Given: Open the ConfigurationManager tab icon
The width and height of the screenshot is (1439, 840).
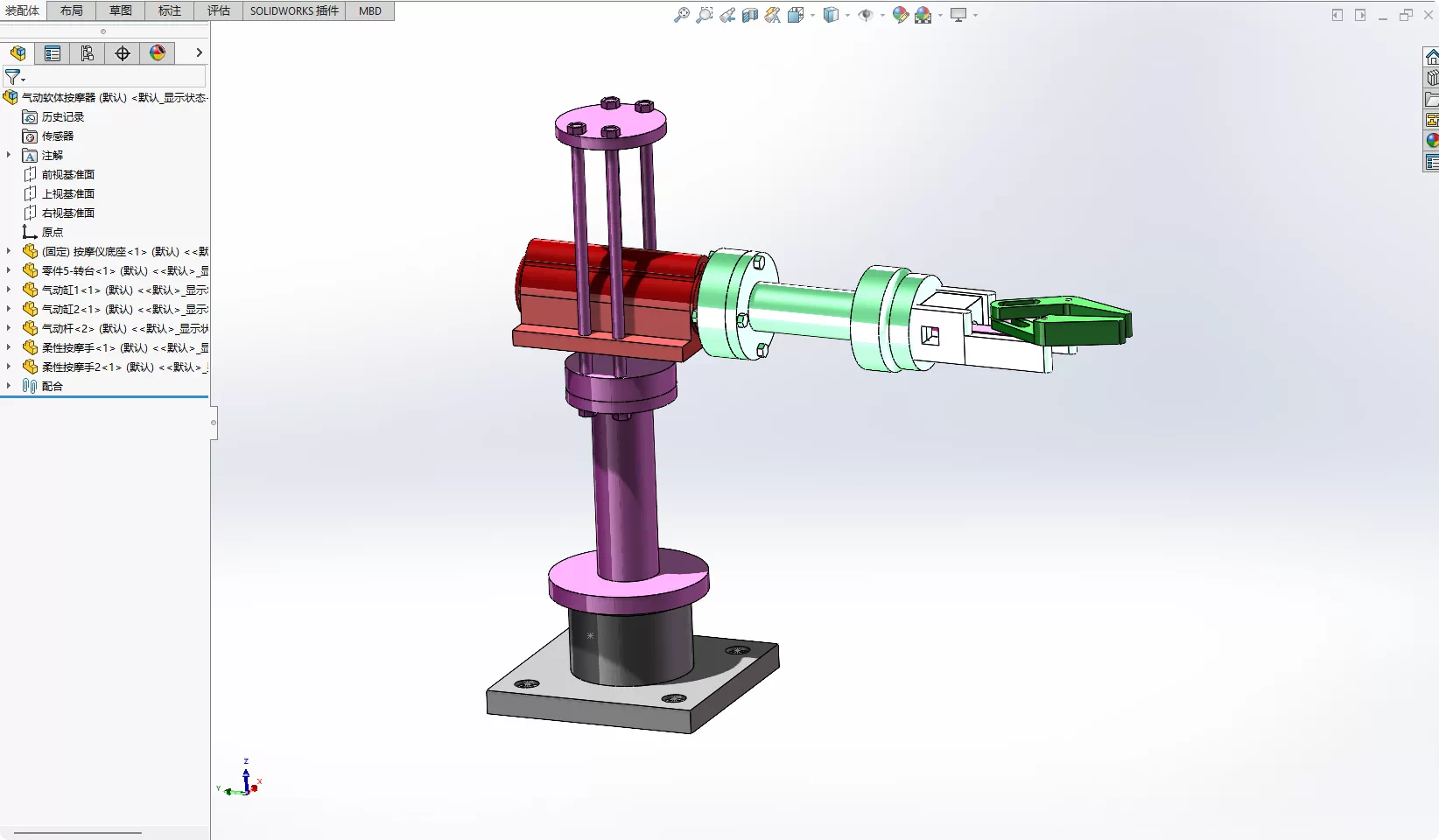Looking at the screenshot, I should pos(88,53).
